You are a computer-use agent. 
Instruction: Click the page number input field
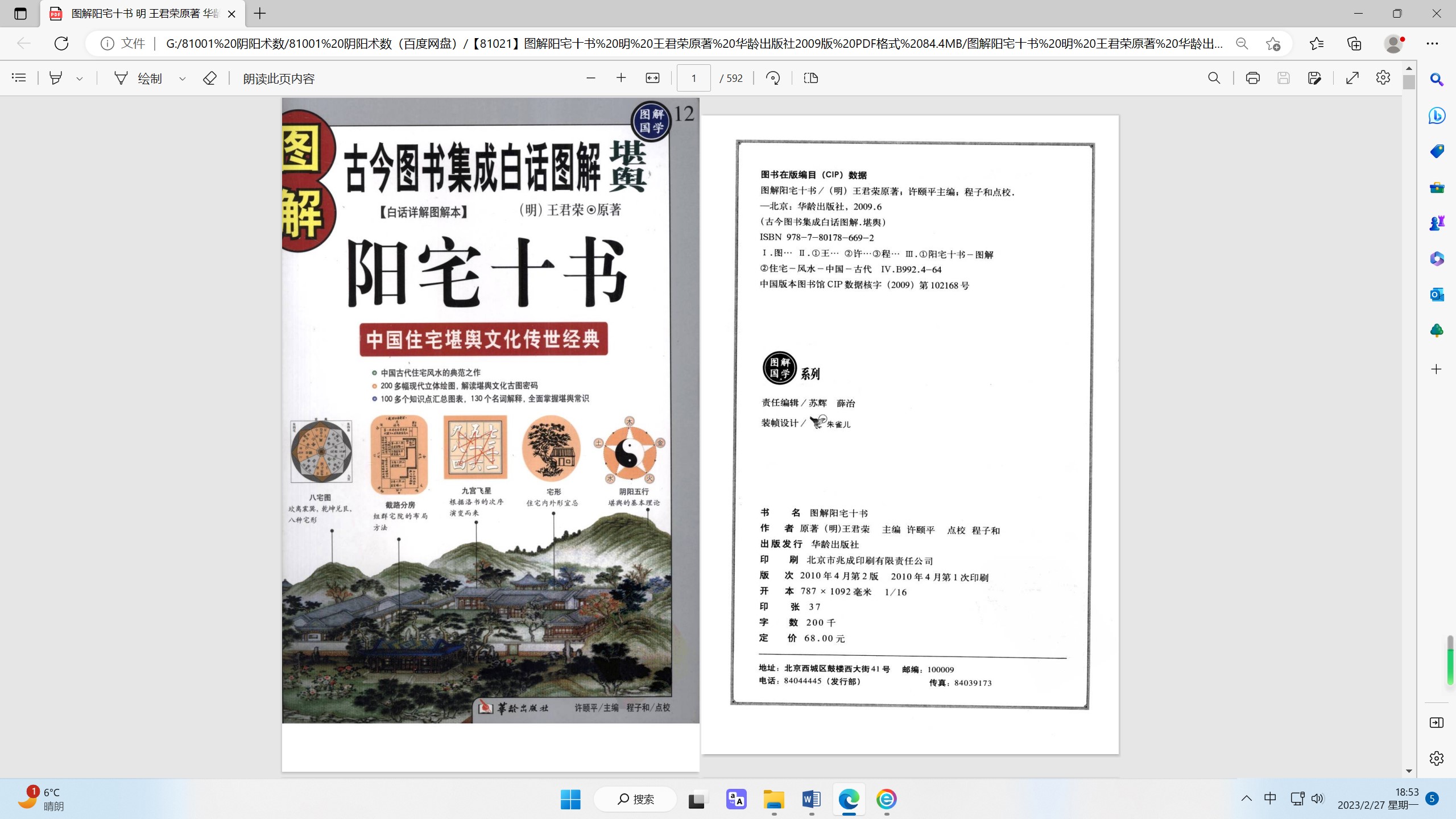tap(693, 78)
